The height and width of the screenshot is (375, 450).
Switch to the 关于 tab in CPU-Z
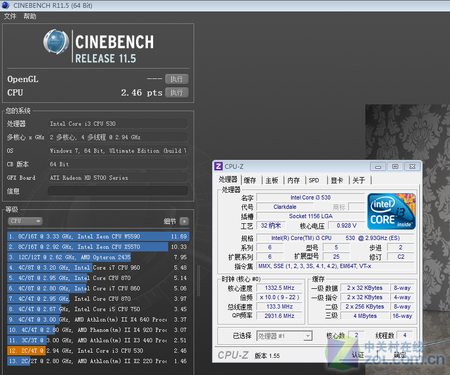pyautogui.click(x=359, y=180)
